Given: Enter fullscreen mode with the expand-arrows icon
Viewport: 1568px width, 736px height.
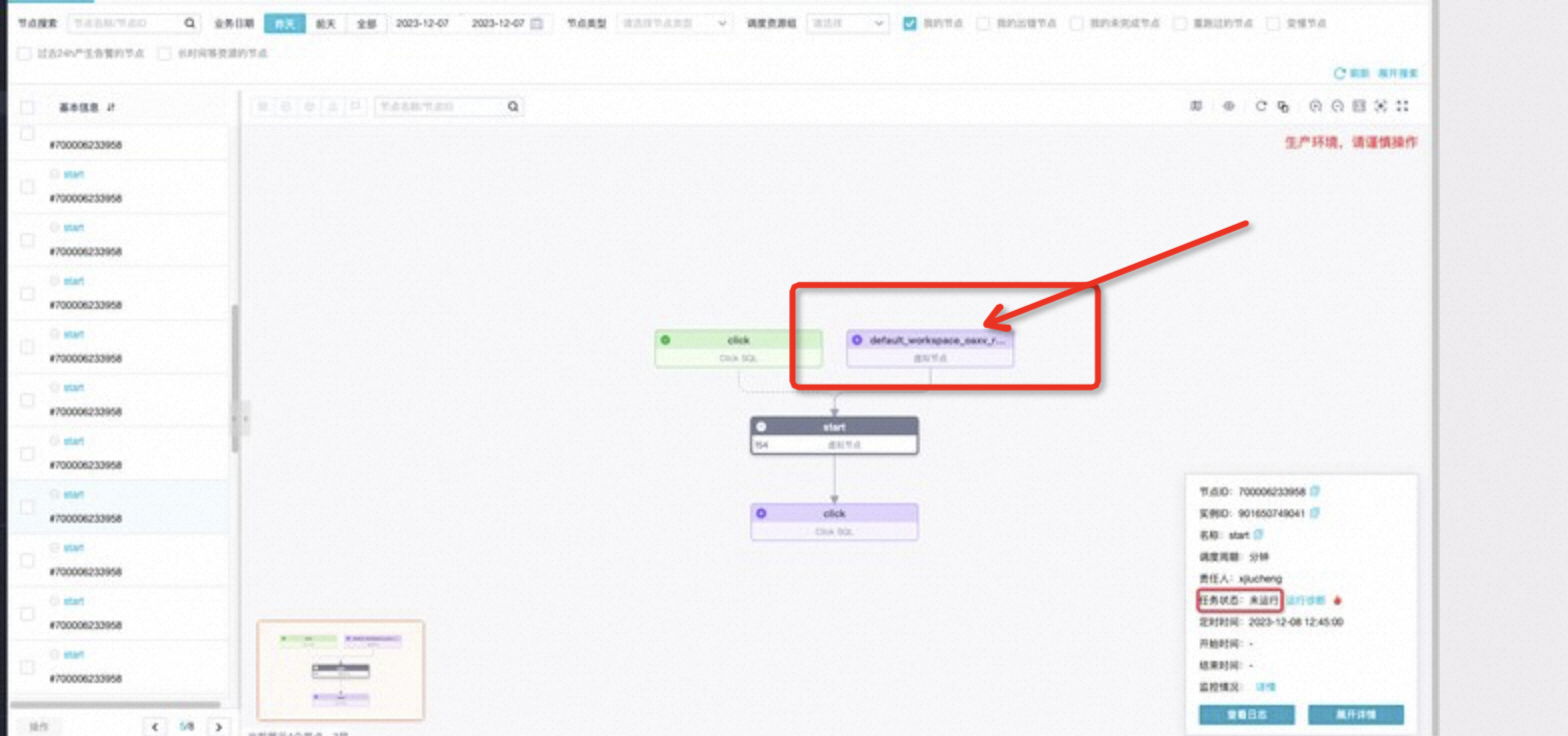Looking at the screenshot, I should coord(1403,106).
